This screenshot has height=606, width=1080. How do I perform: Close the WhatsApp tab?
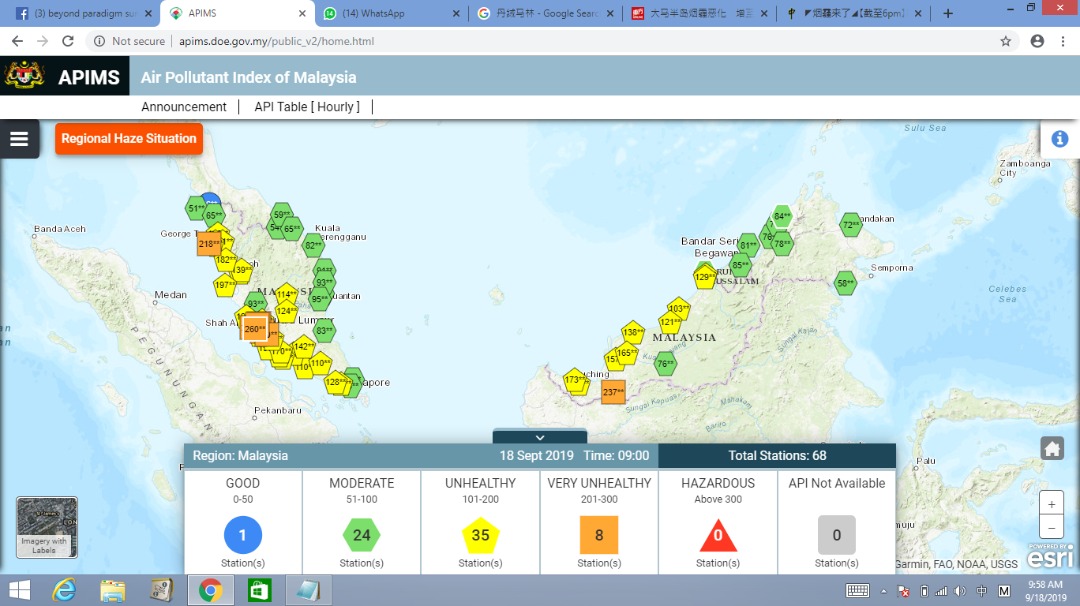[x=456, y=14]
